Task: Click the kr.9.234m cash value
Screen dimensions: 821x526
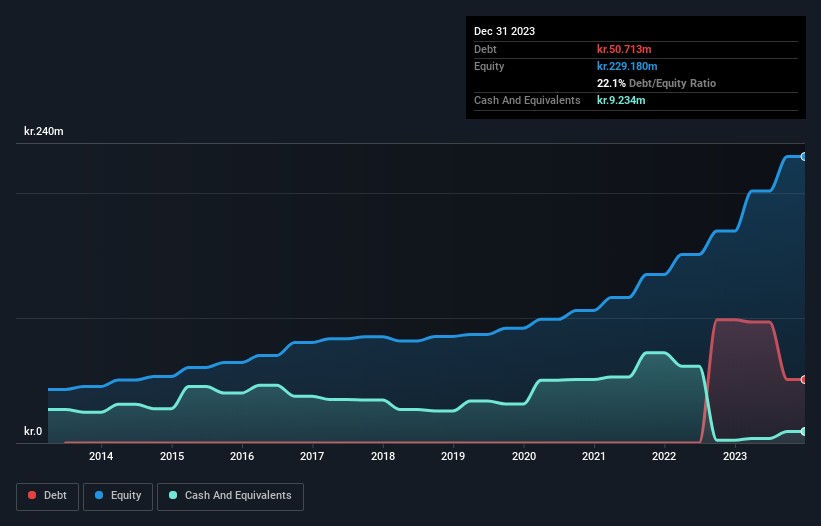Action: coord(621,100)
